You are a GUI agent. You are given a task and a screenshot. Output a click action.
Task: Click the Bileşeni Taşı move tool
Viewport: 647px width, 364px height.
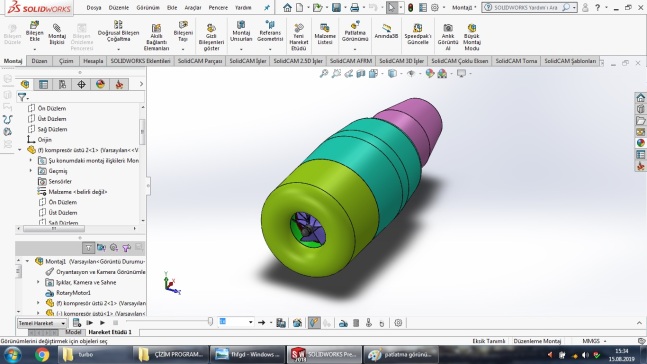(x=183, y=32)
